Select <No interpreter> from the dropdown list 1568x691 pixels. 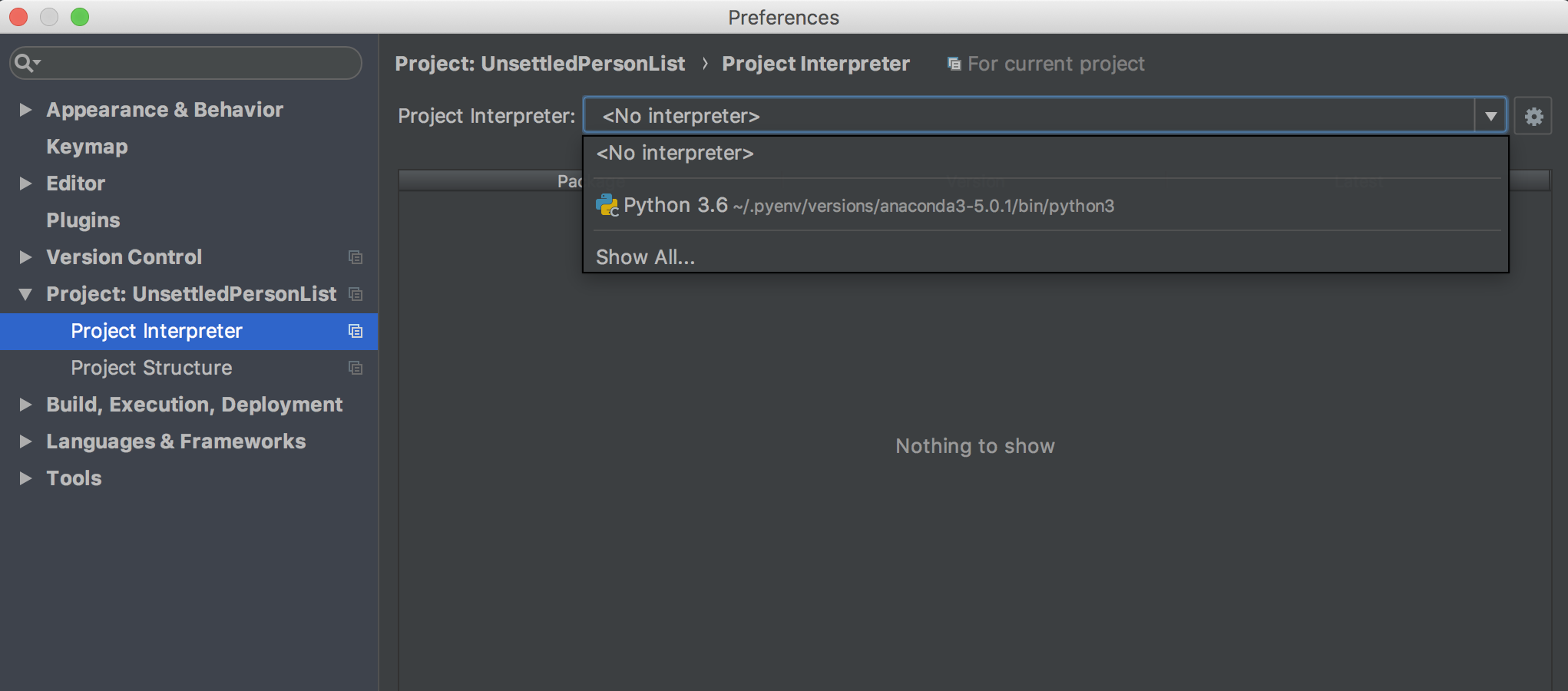(1046, 153)
